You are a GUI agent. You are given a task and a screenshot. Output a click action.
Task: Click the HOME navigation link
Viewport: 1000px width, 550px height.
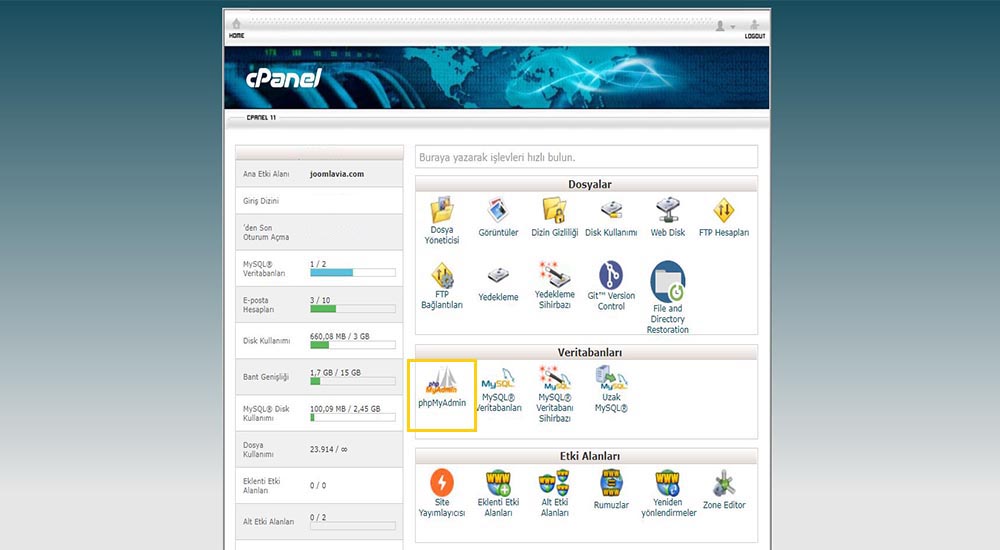point(236,28)
